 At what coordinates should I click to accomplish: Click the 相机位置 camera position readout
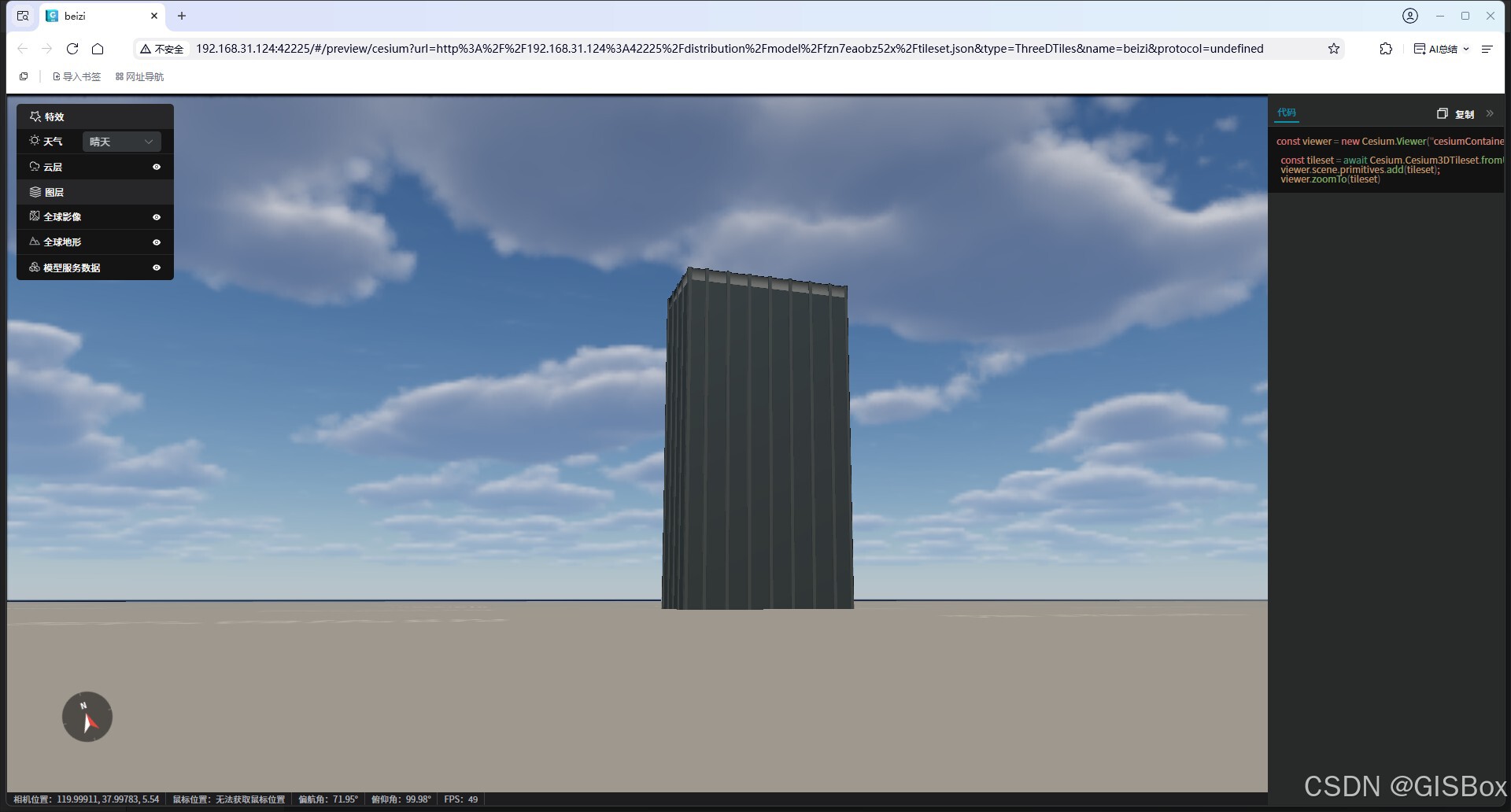tap(86, 799)
